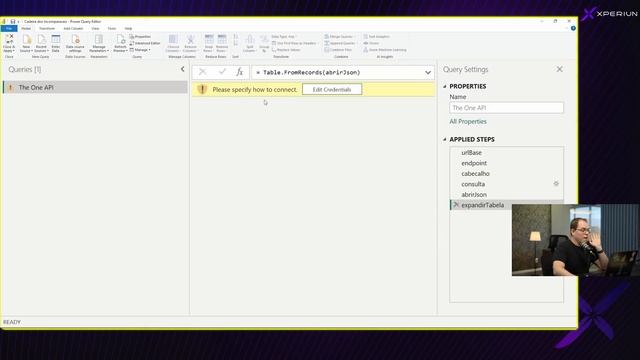Click the READY status bar text
Viewport: 640px width, 360px height.
12,322
